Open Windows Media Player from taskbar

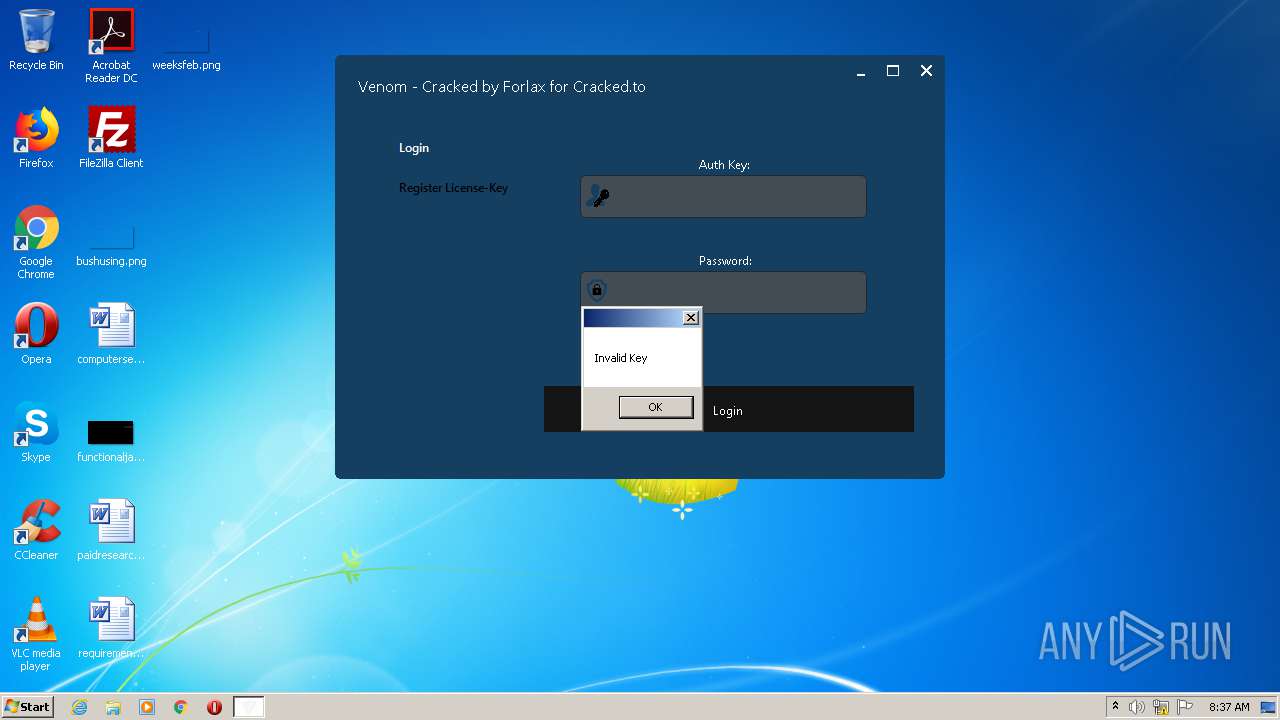147,707
